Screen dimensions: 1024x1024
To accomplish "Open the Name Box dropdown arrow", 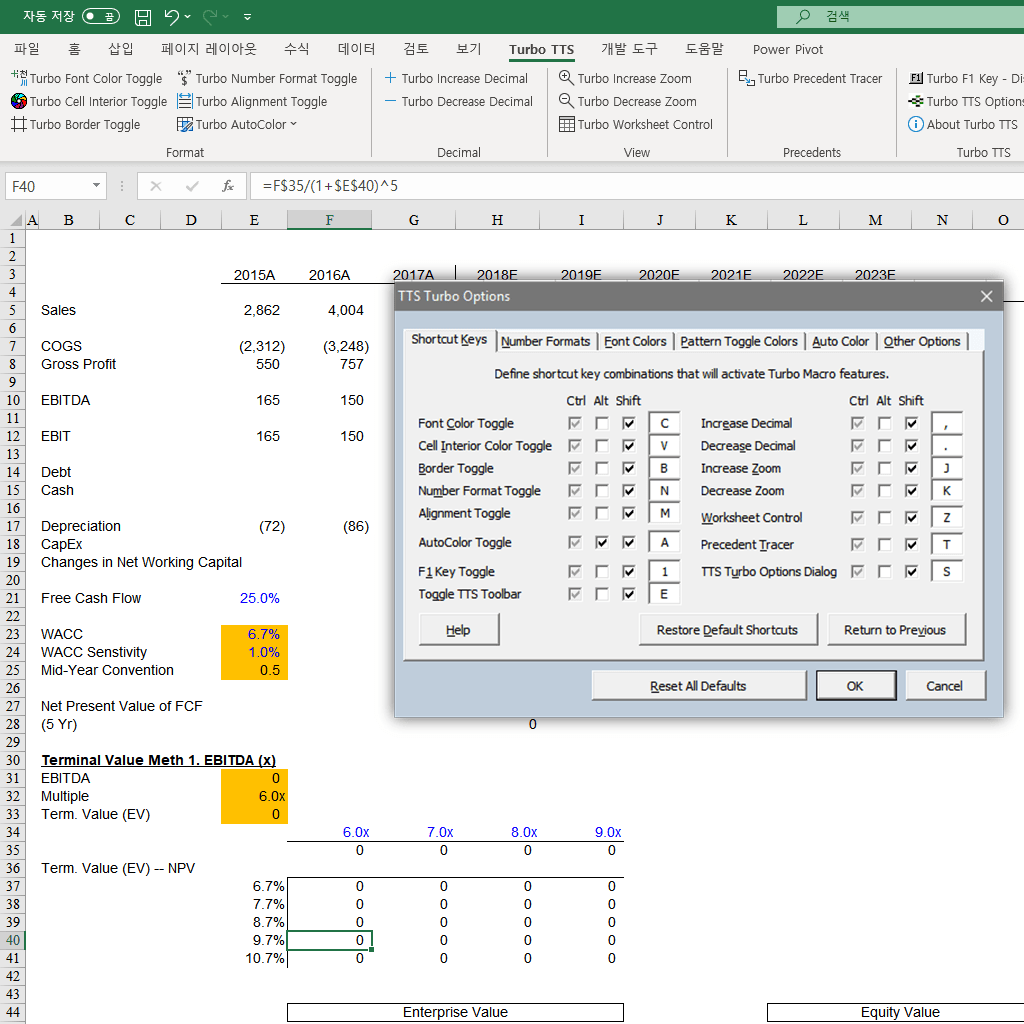I will pos(96,185).
